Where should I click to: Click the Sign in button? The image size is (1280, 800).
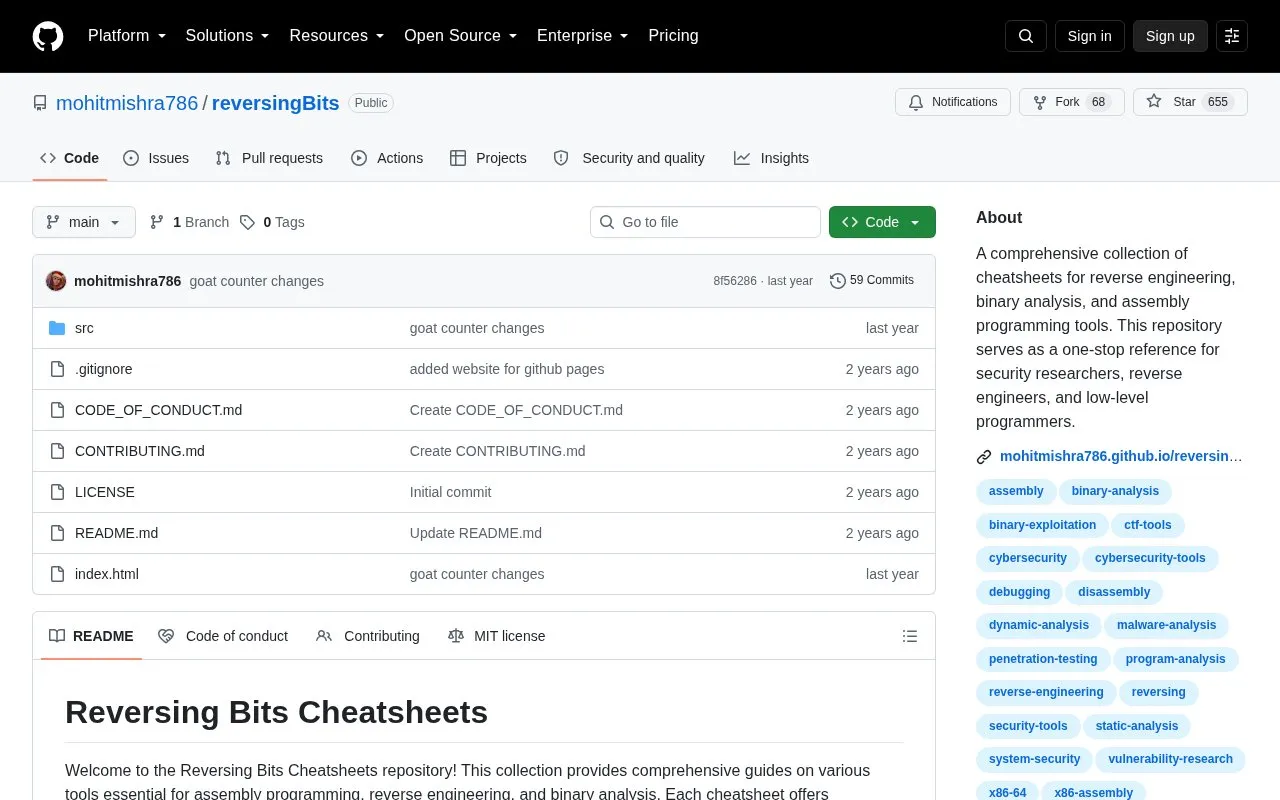(1089, 36)
